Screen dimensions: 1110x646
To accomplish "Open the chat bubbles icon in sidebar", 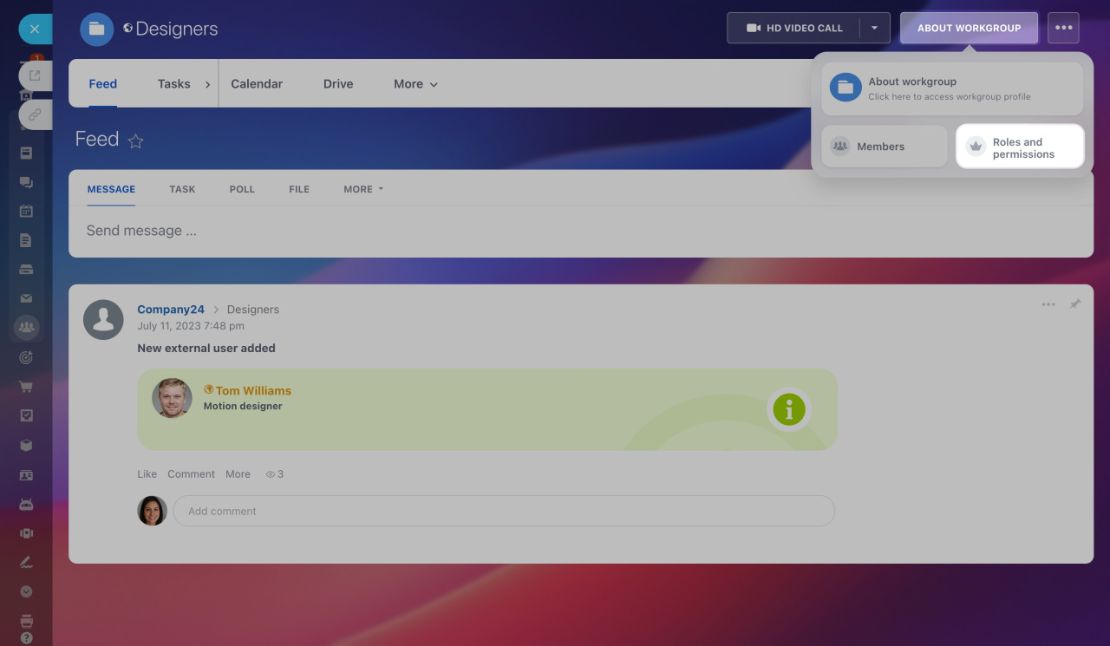I will point(26,183).
